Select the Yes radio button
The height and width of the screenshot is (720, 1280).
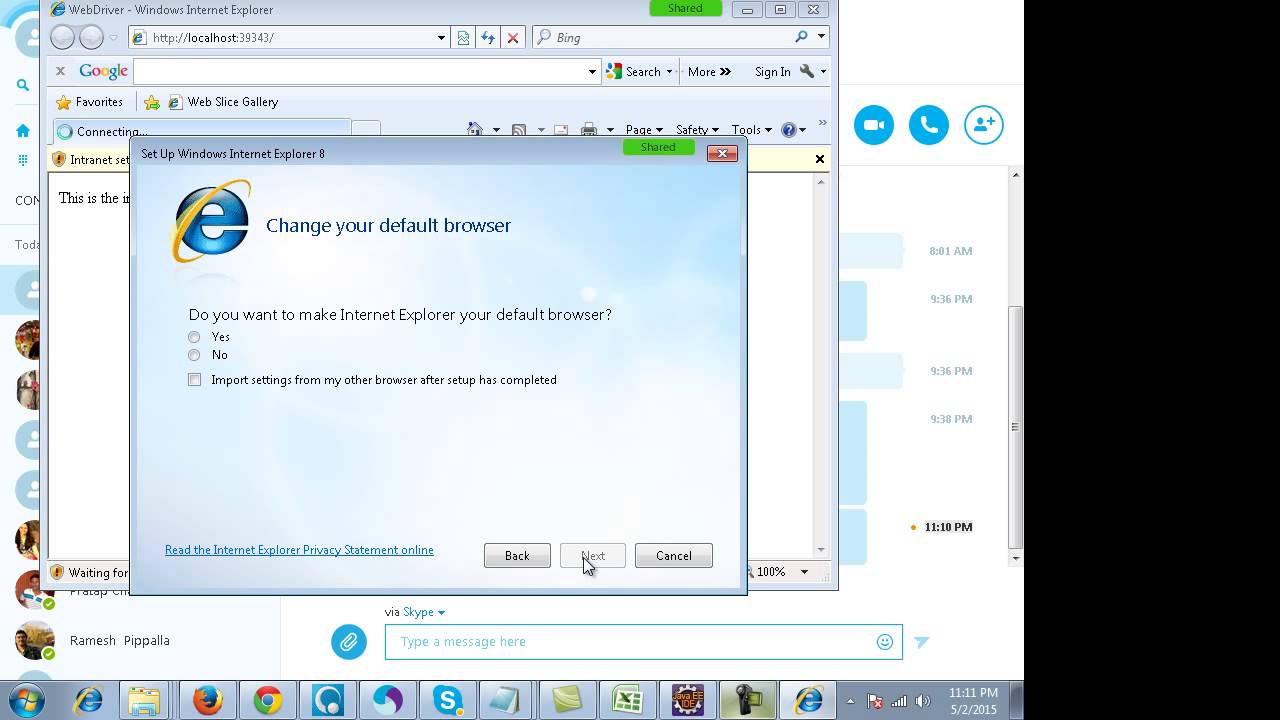(194, 337)
